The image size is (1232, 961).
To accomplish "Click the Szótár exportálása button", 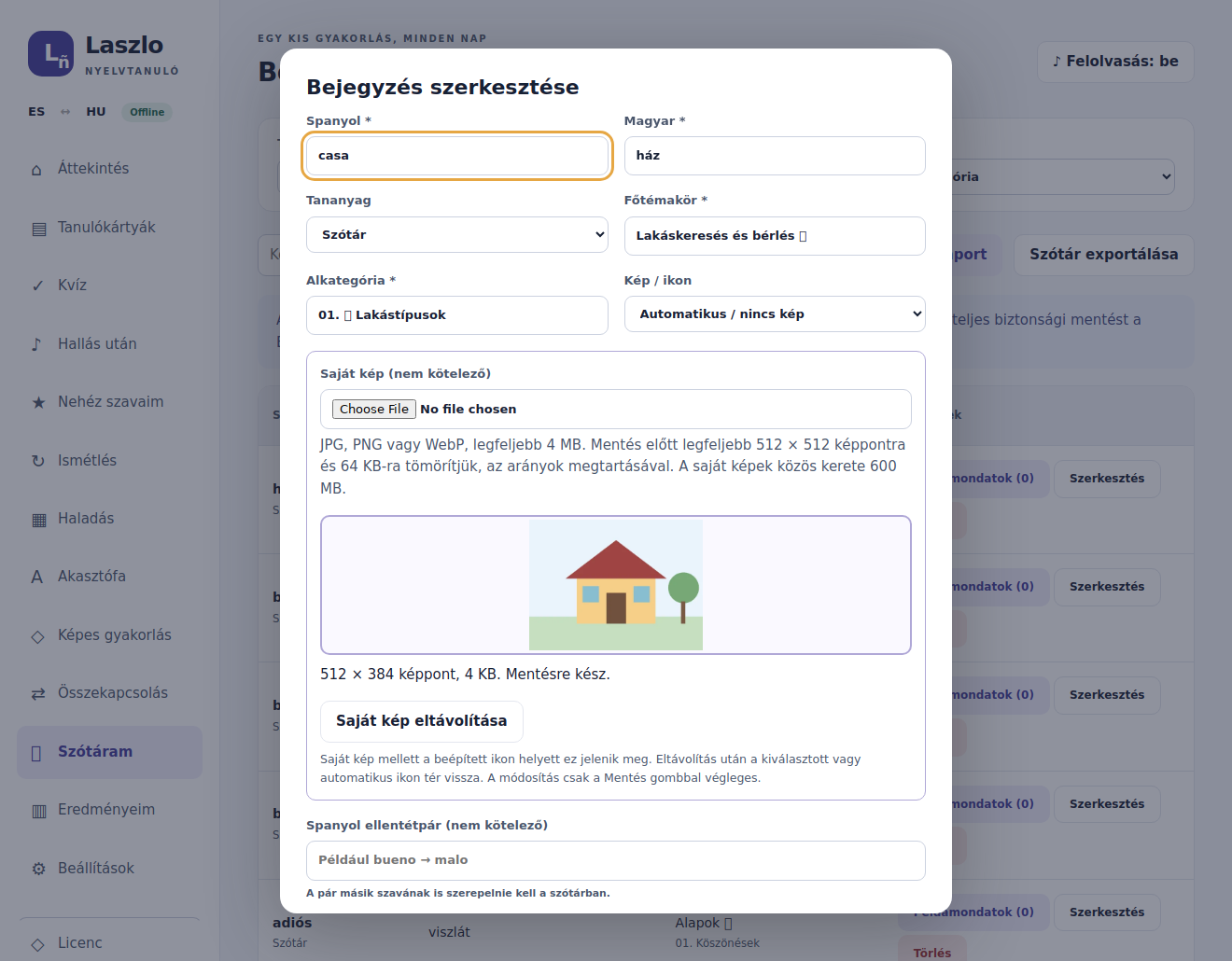I will point(1104,255).
